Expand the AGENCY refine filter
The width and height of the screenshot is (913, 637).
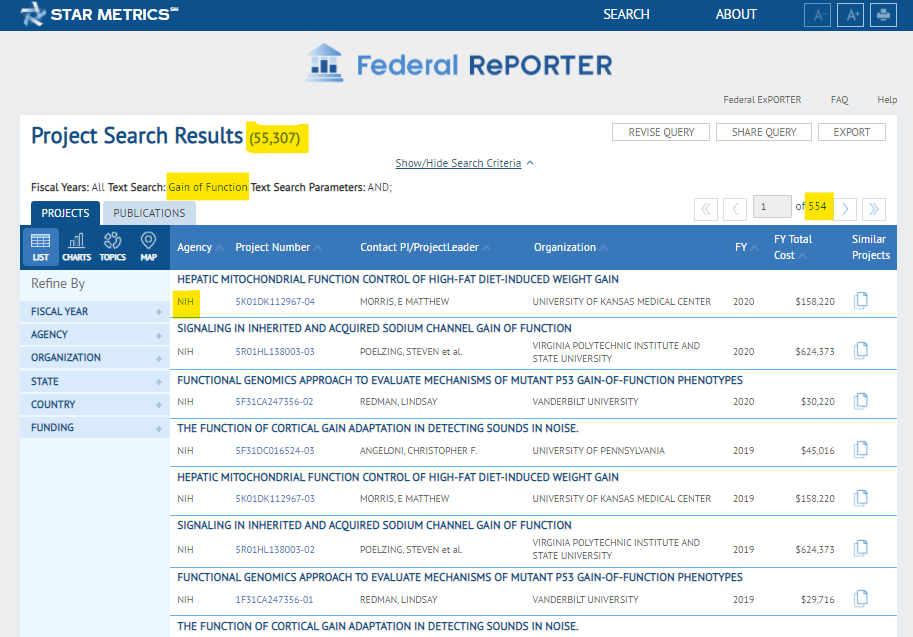click(x=94, y=335)
